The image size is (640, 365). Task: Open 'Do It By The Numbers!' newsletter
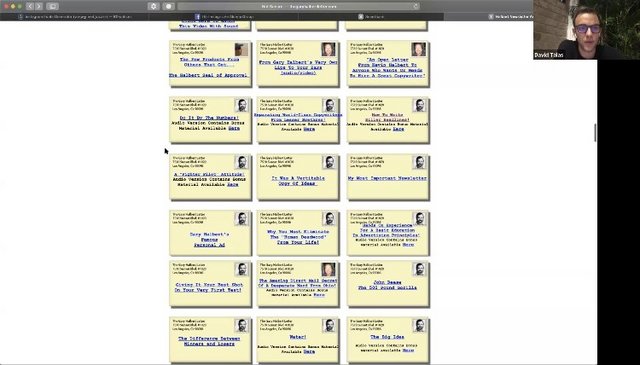(209, 118)
